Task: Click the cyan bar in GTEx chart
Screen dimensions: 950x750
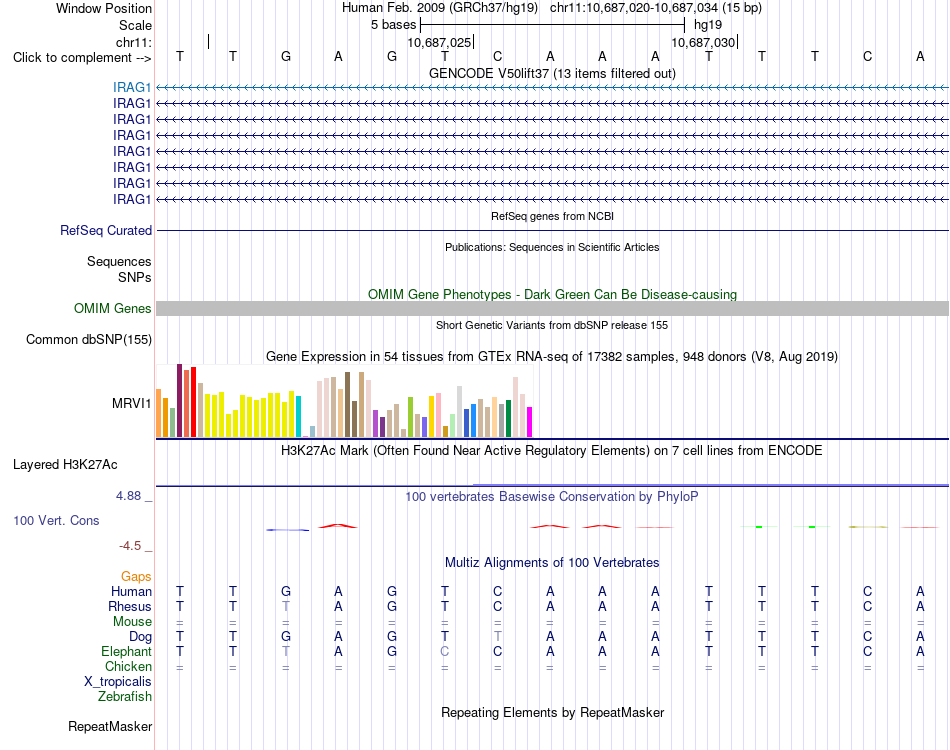Action: [299, 416]
